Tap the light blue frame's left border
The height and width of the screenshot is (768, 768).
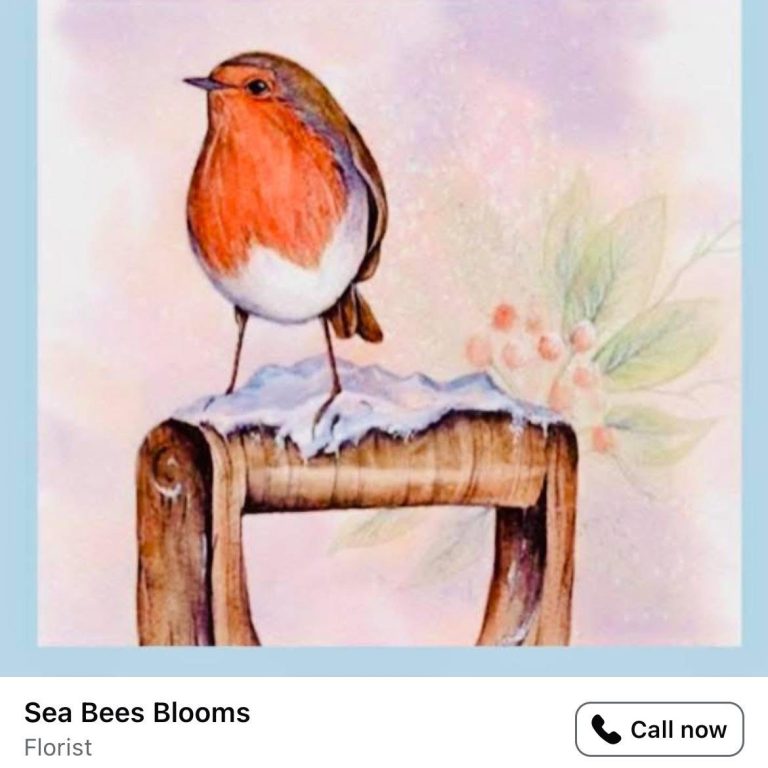point(19,323)
